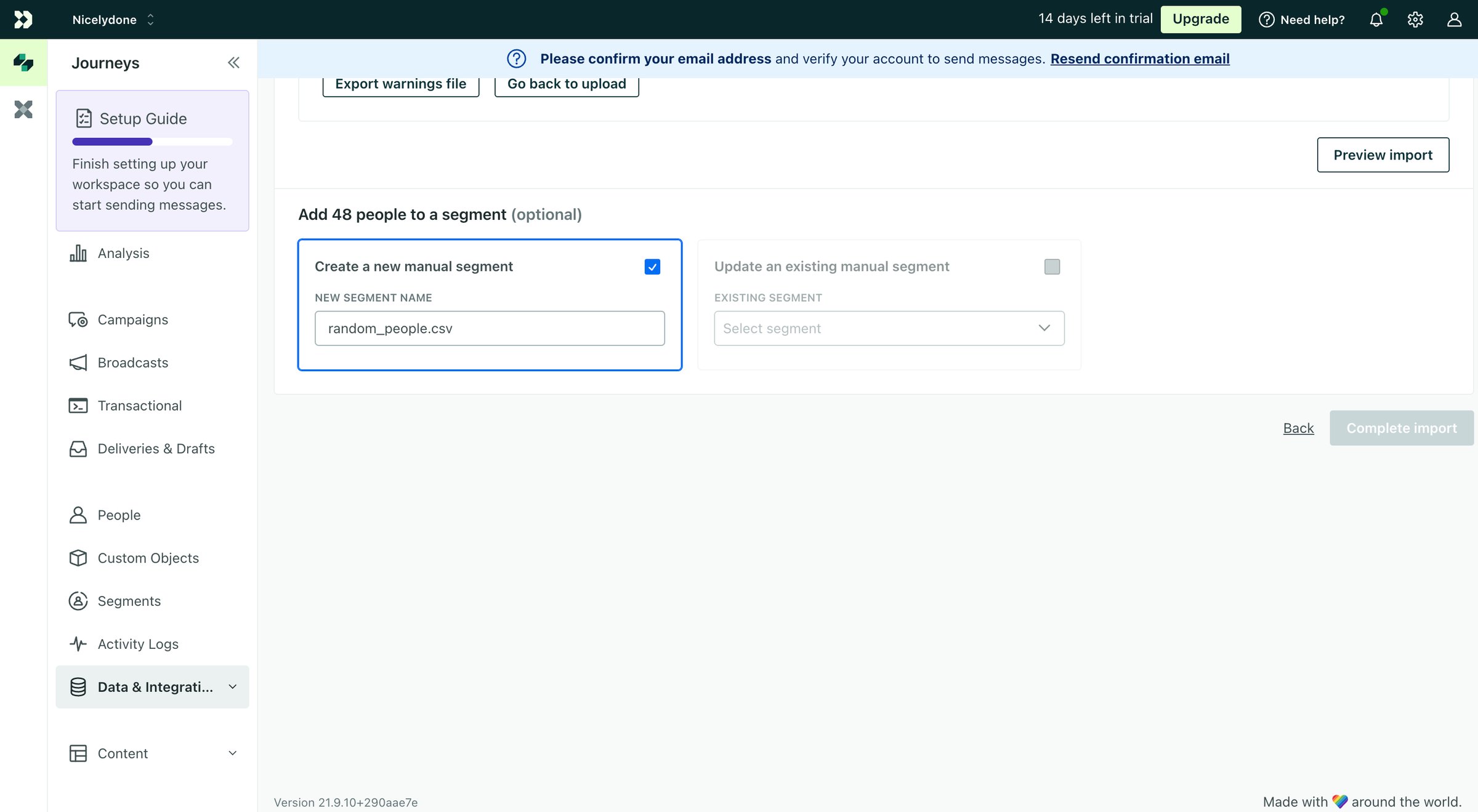
Task: View Activity Logs
Action: coord(138,644)
